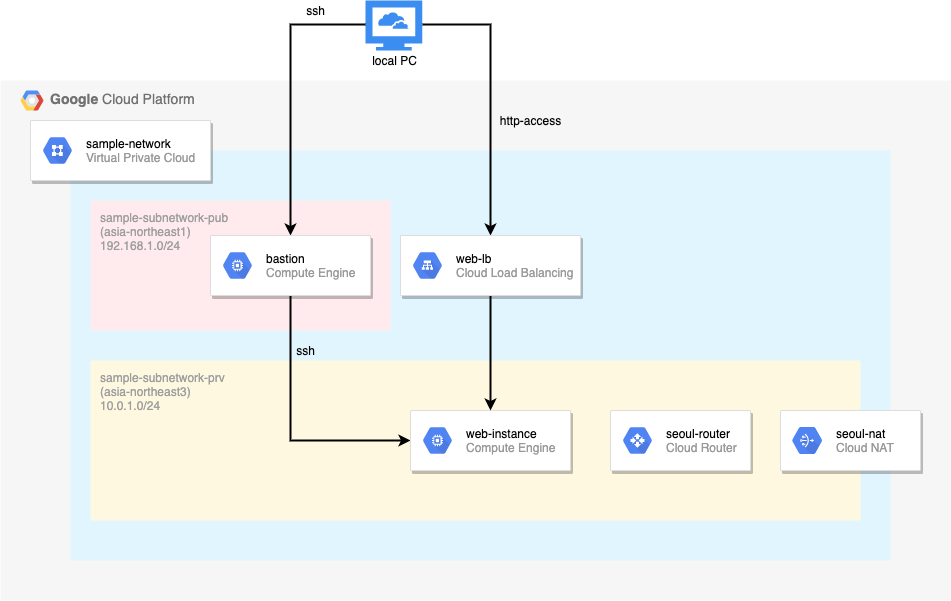Click the bastion Compute Engine icon

(237, 266)
